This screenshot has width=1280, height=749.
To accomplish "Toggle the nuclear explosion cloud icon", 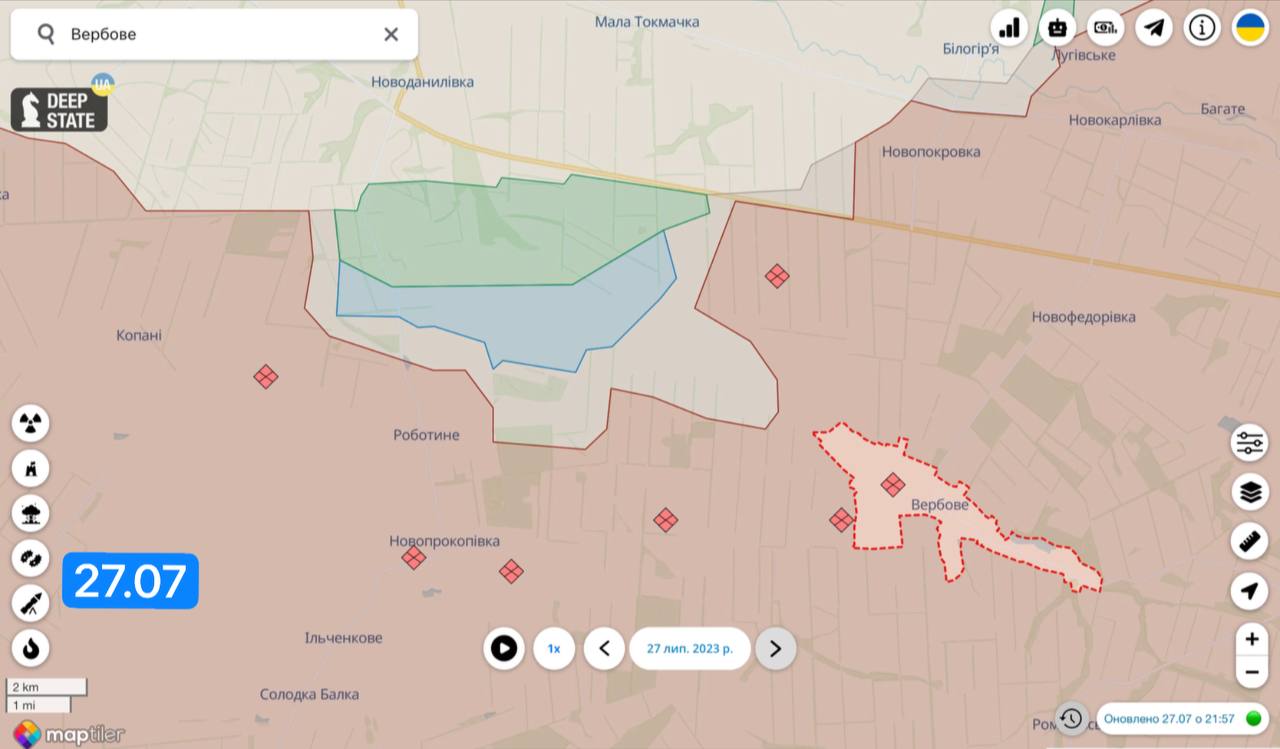I will (31, 513).
